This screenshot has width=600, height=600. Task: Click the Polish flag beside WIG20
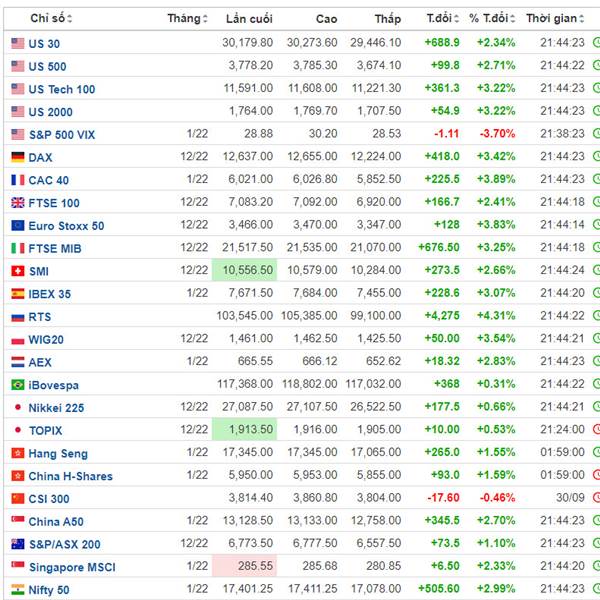[18, 340]
